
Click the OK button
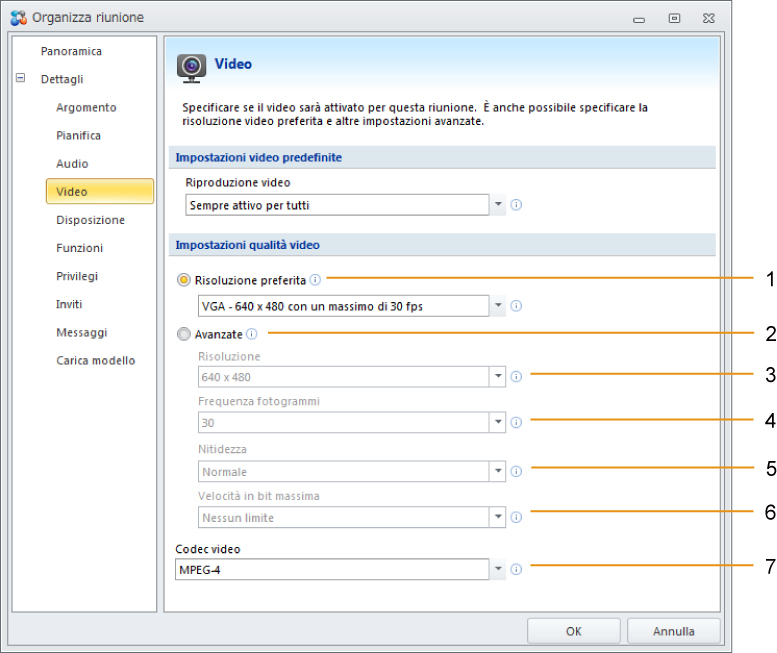pyautogui.click(x=573, y=631)
